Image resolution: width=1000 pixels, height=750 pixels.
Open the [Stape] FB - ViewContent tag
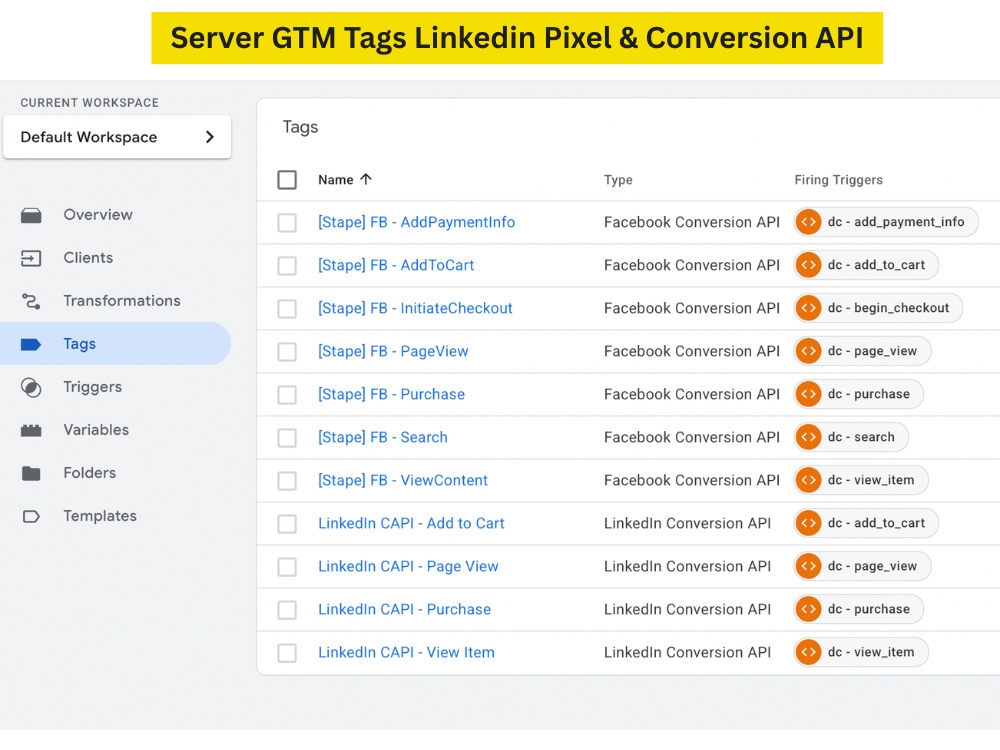403,480
